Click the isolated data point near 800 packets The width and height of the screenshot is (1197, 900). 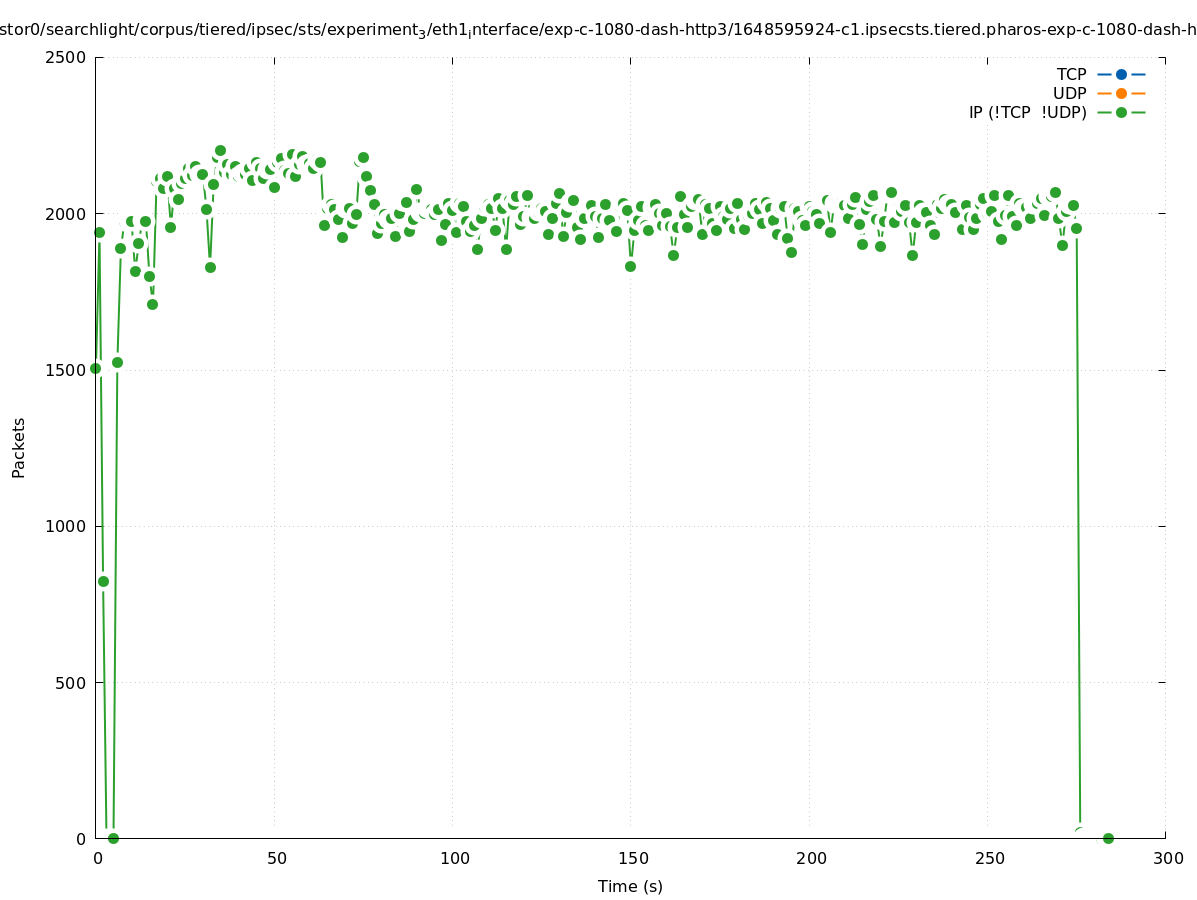103,581
